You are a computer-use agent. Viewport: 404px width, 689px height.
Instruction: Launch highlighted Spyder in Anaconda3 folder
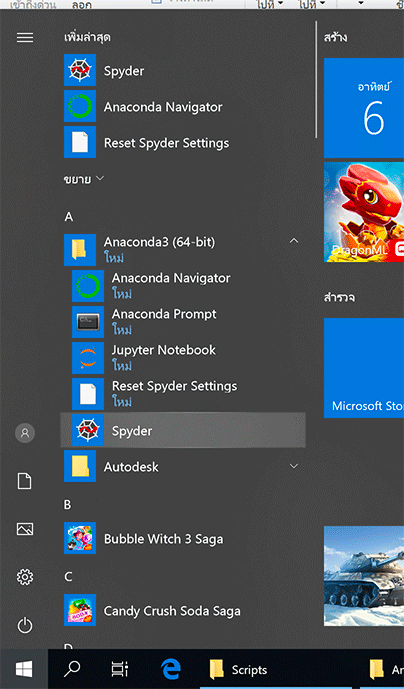pyautogui.click(x=182, y=430)
